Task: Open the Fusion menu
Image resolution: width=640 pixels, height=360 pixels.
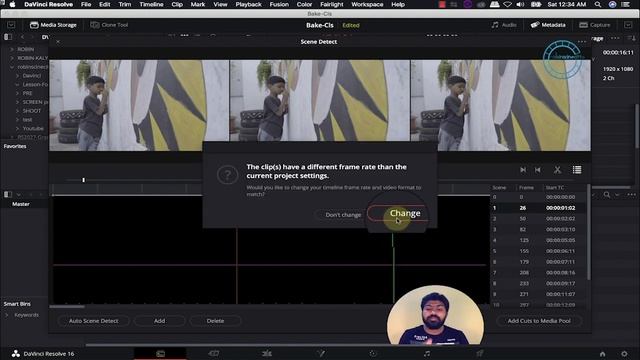Action: (x=279, y=4)
